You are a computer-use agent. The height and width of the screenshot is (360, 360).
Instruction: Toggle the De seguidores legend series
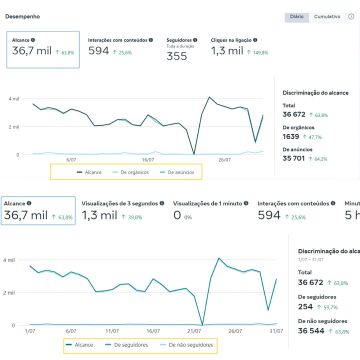126,345
